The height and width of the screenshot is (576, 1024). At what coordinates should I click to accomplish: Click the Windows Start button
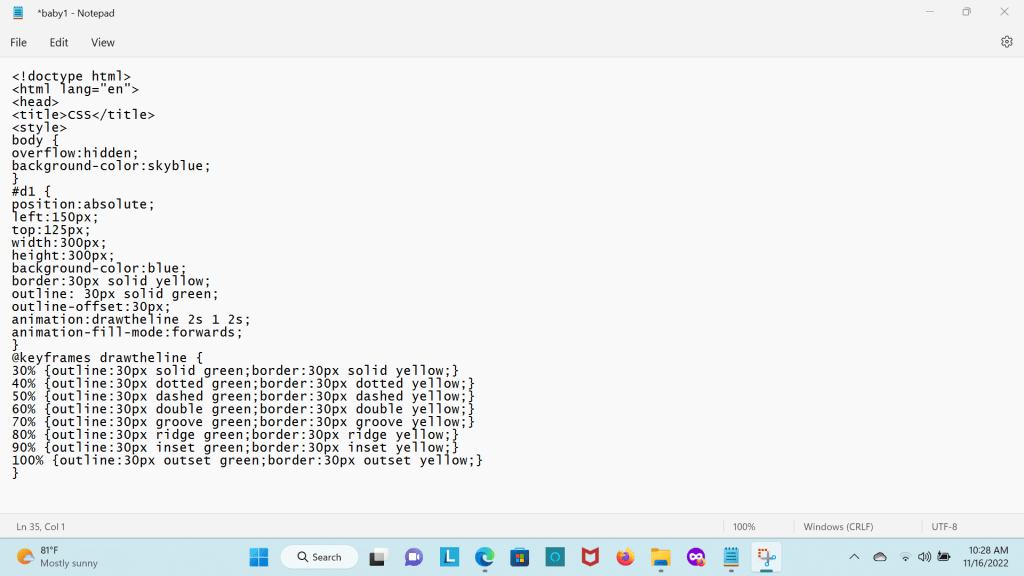(259, 557)
